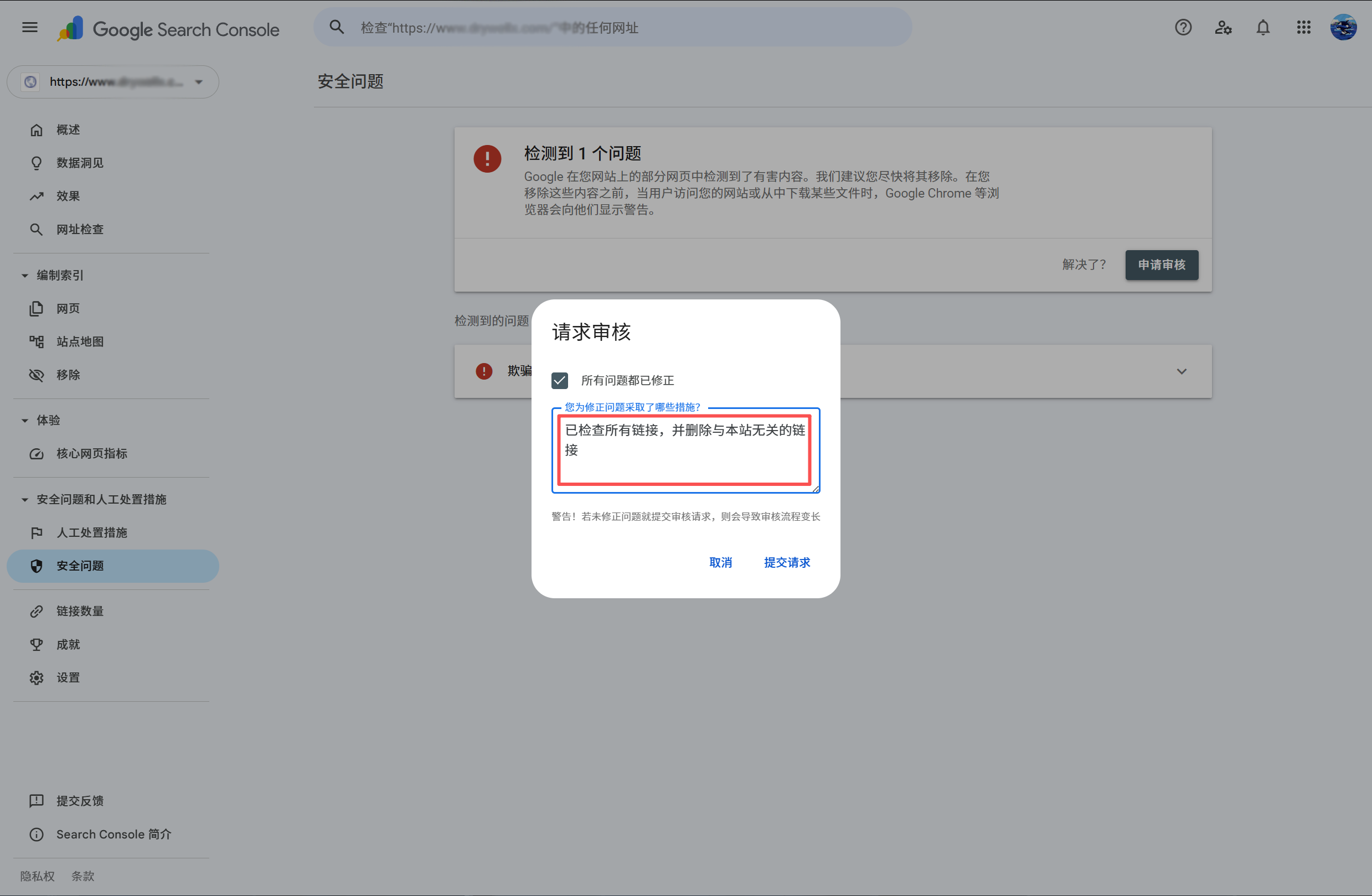
Task: Expand the detected issue chevron
Action: 1181,371
